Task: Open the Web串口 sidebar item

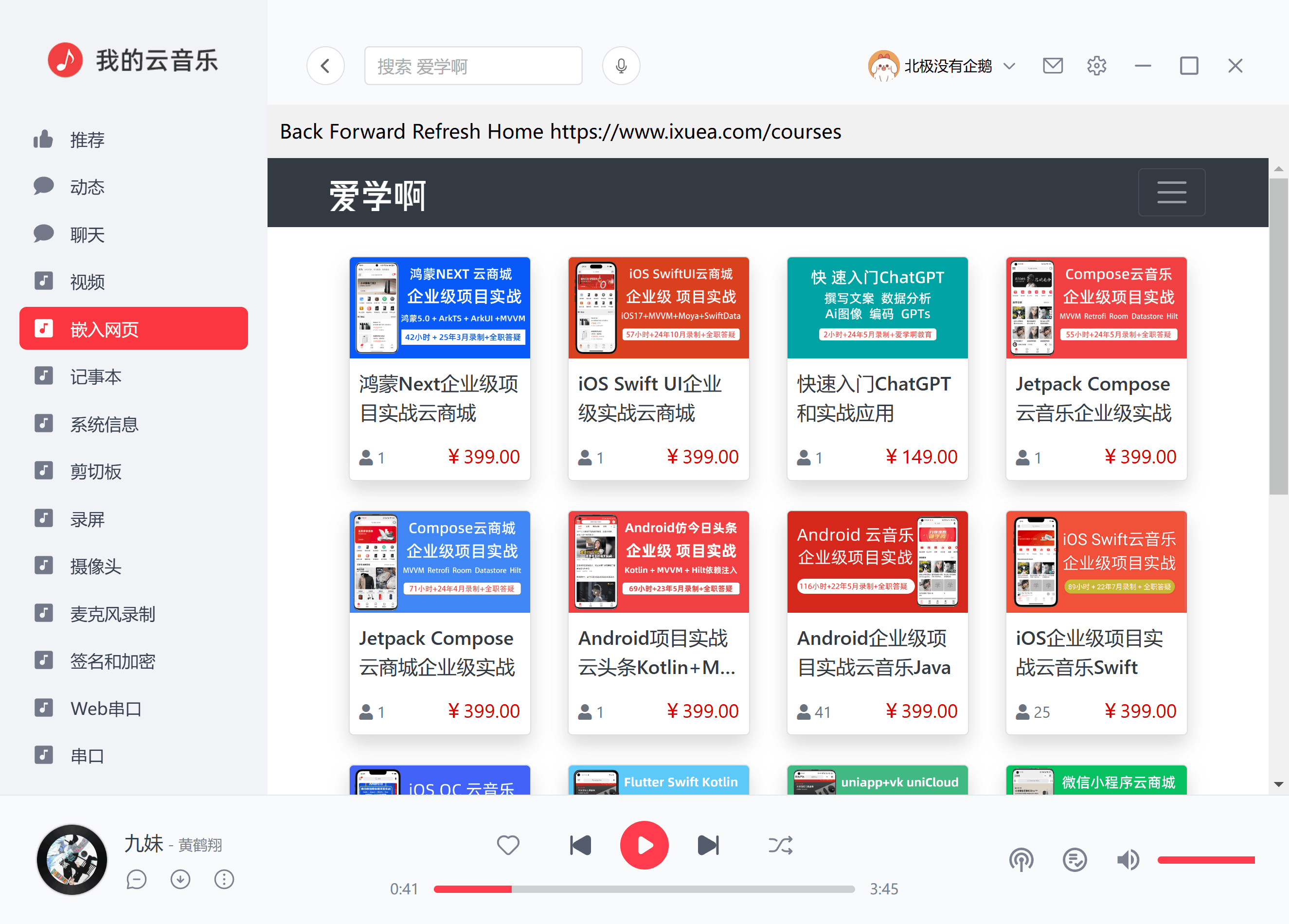Action: click(x=134, y=709)
